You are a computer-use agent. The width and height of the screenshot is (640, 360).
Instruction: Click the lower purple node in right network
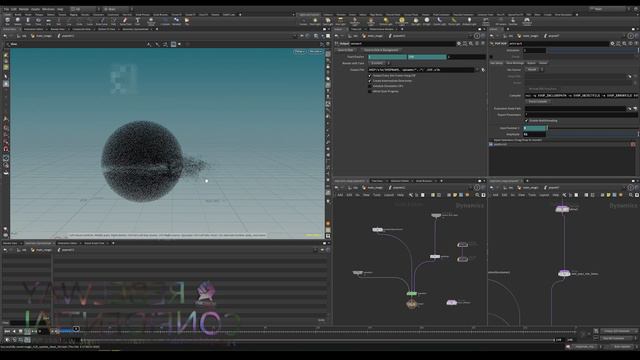pos(564,273)
